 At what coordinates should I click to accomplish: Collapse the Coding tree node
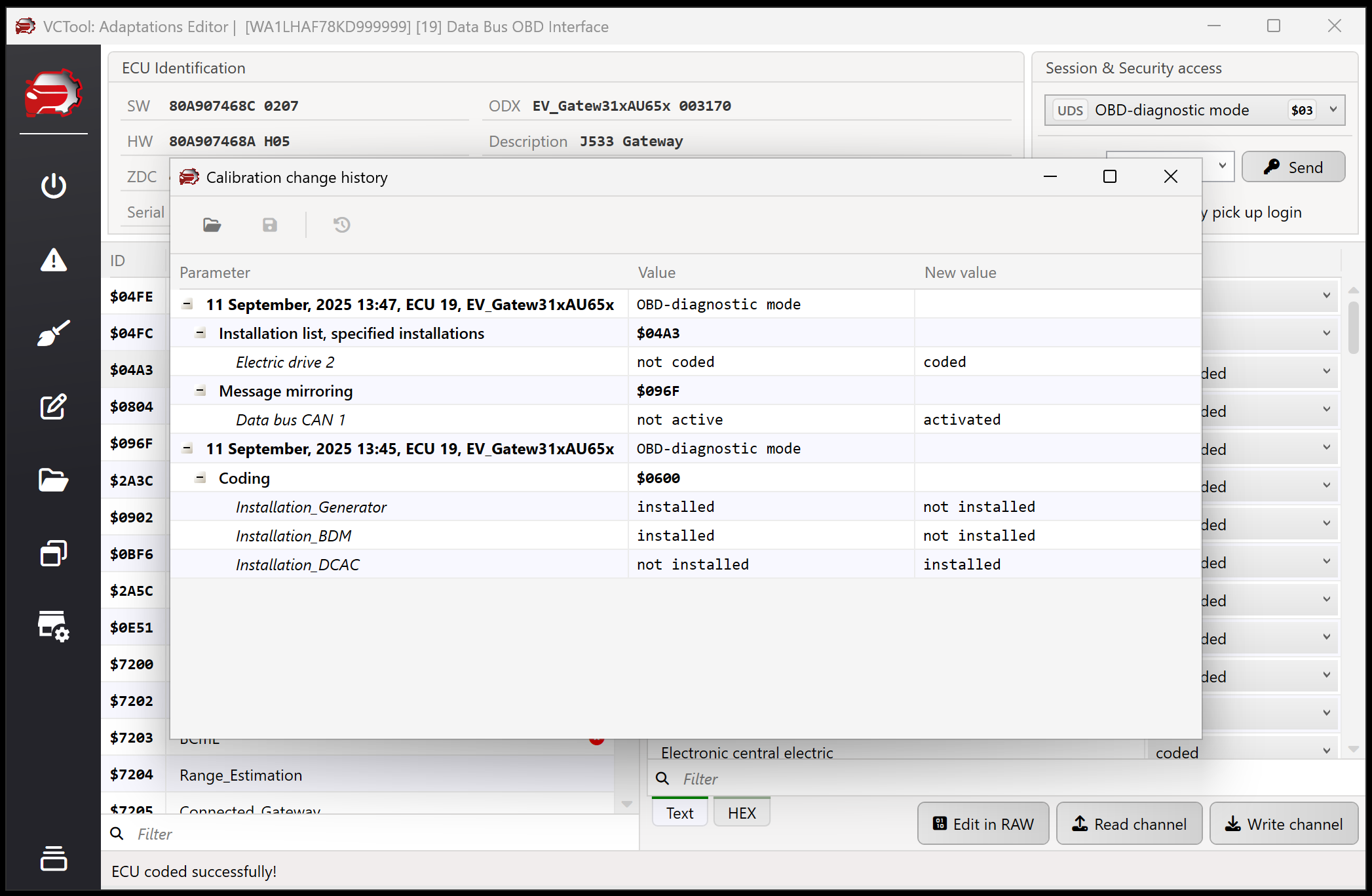click(200, 478)
